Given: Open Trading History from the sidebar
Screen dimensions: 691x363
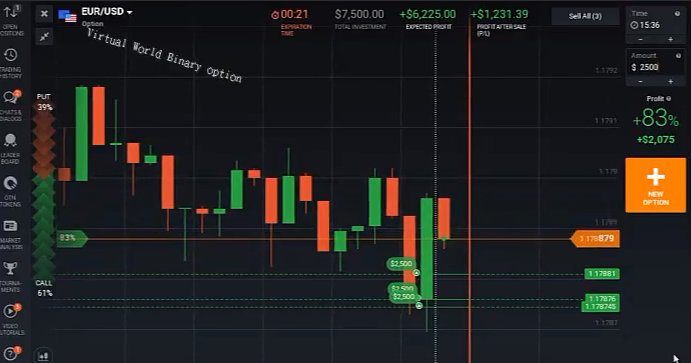Looking at the screenshot, I should (11, 63).
